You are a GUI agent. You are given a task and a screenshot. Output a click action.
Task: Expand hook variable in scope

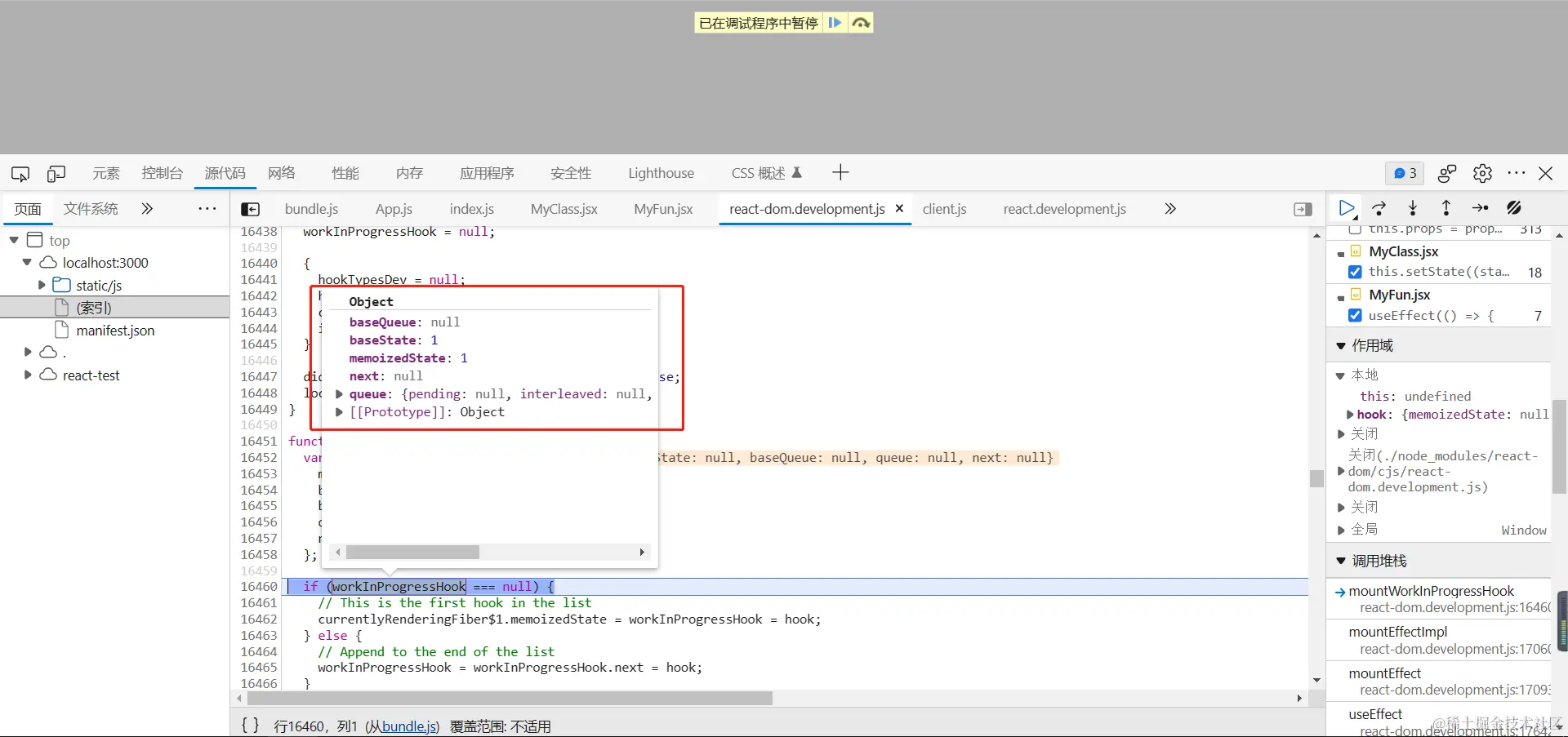pyautogui.click(x=1350, y=415)
